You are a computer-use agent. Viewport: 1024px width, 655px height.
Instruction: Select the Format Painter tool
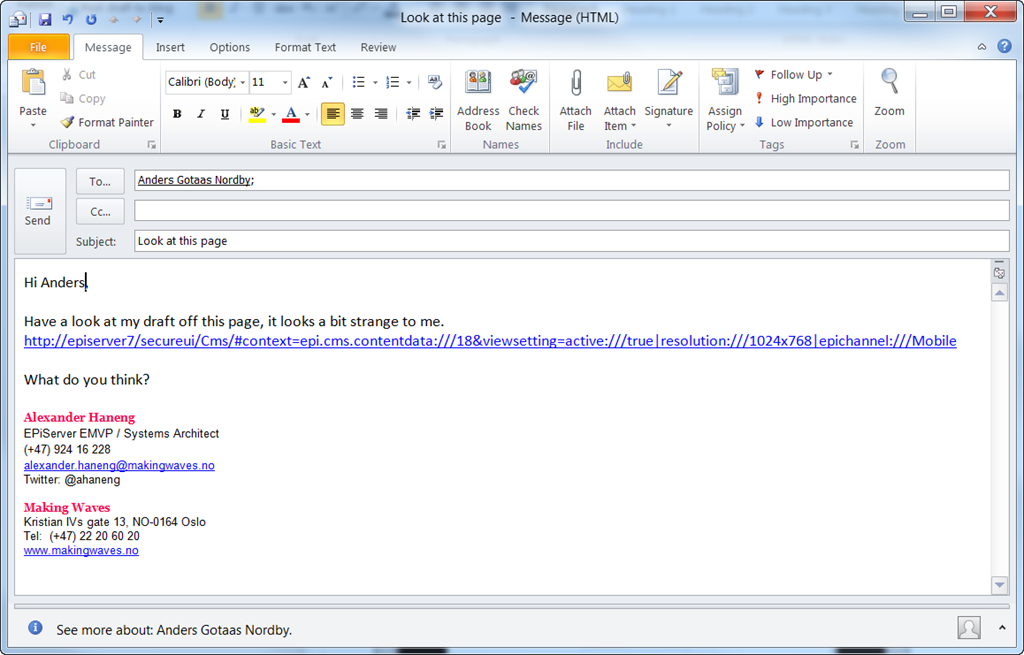107,122
